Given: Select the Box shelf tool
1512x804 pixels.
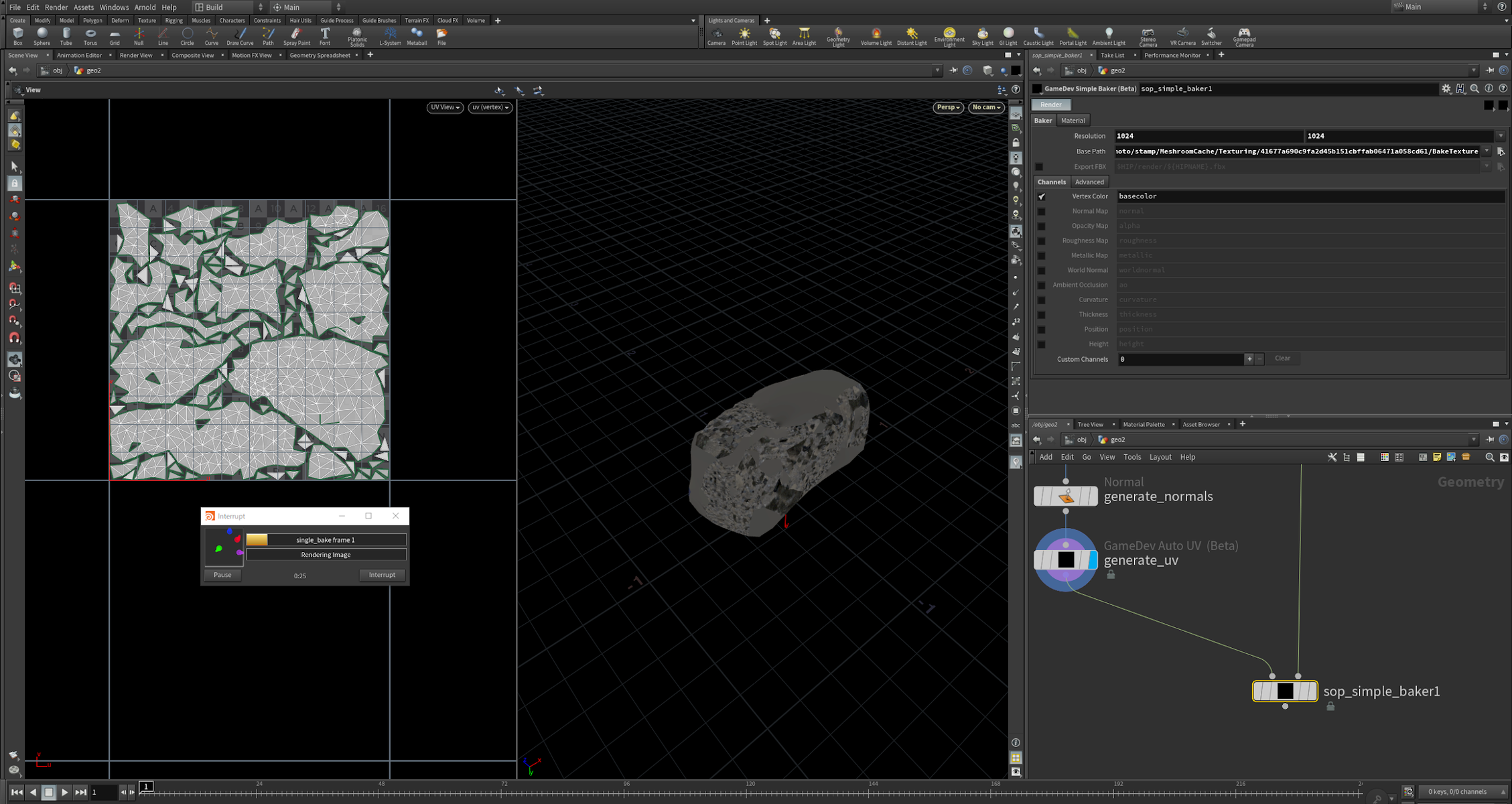Looking at the screenshot, I should coord(18,36).
